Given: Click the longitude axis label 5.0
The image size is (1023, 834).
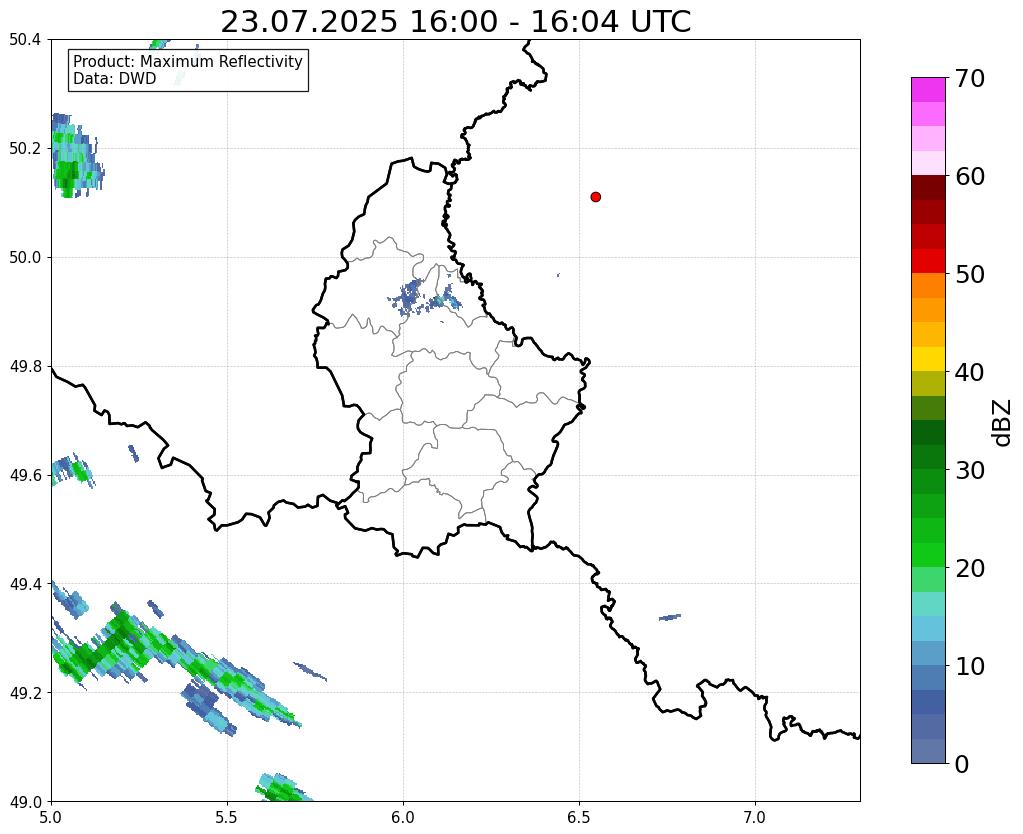Looking at the screenshot, I should pos(51,818).
